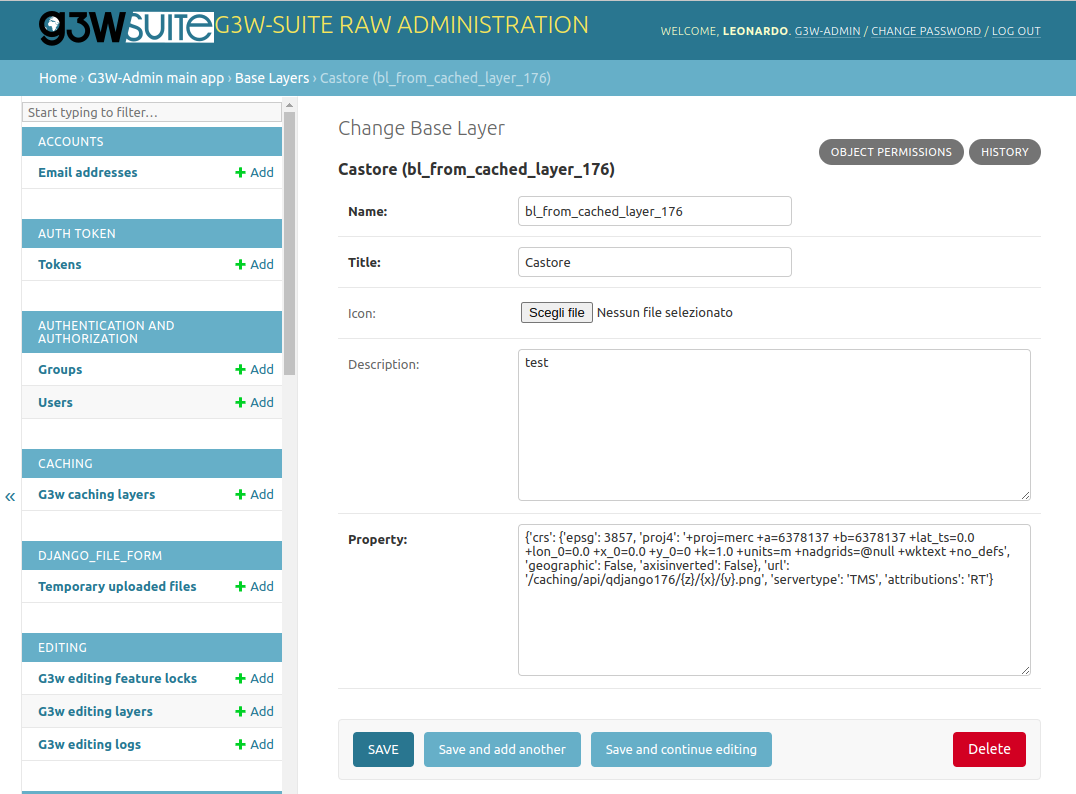1076x794 pixels.
Task: Open G3w editing feature locks list
Action: pyautogui.click(x=117, y=678)
